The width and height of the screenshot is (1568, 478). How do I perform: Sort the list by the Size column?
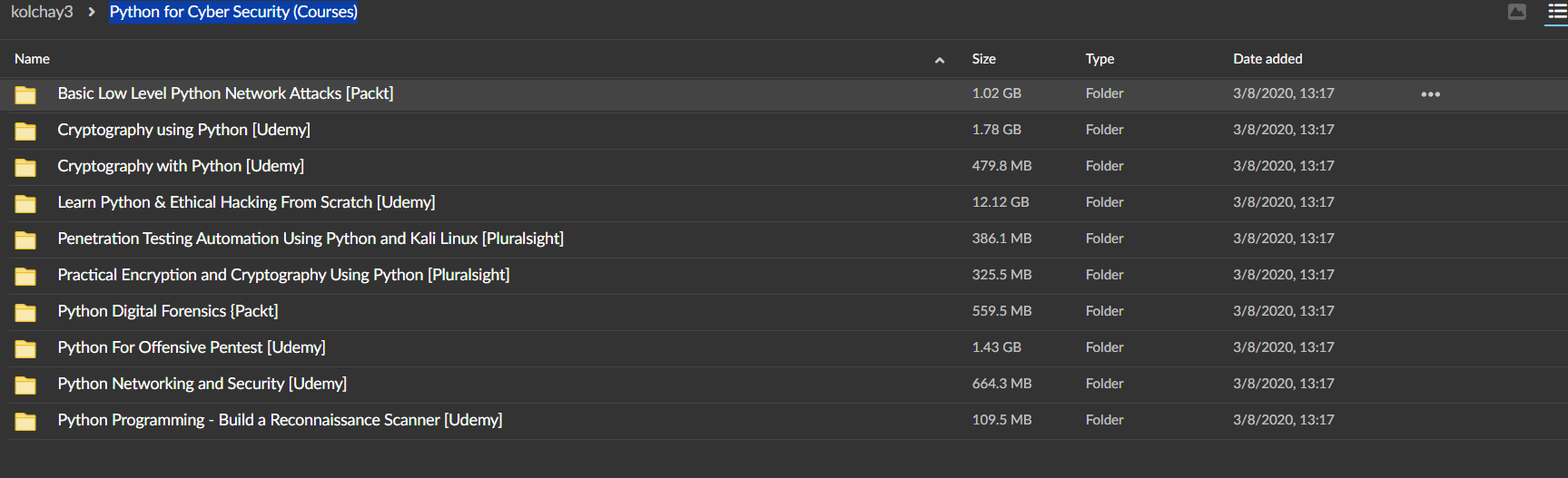click(983, 59)
